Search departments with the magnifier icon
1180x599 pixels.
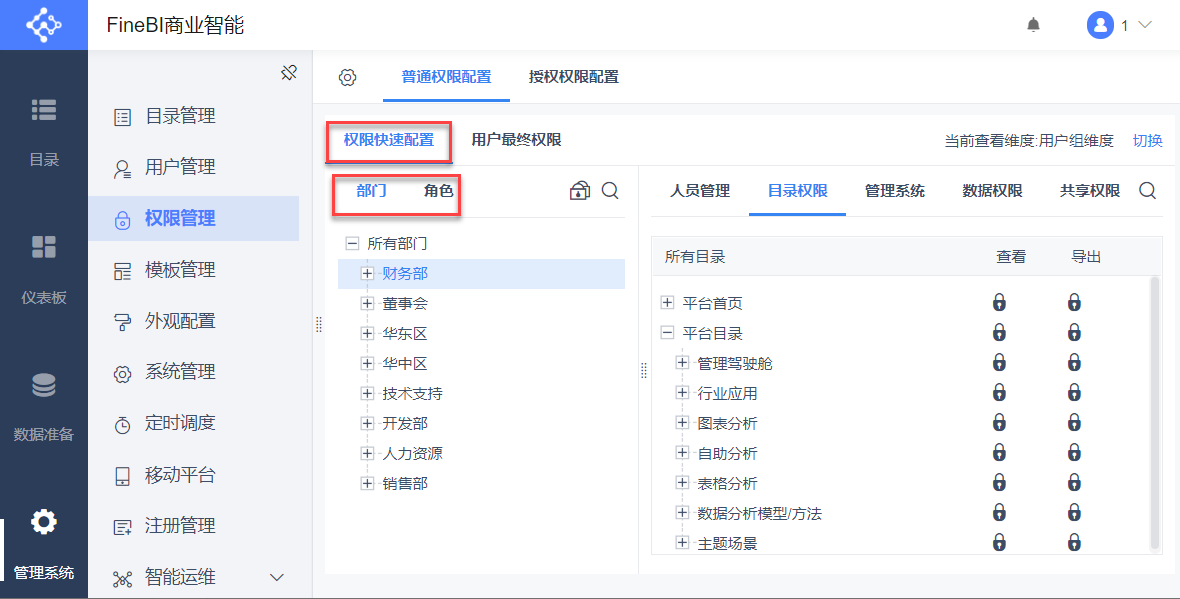click(x=610, y=191)
